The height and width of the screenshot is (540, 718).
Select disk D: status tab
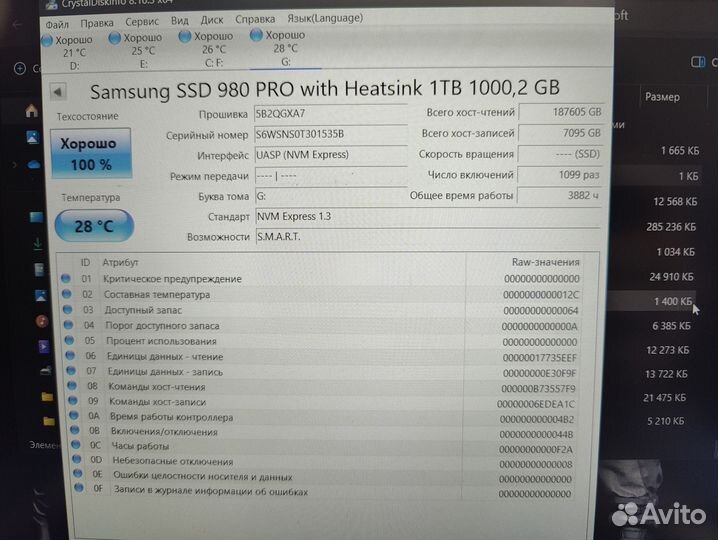68,52
